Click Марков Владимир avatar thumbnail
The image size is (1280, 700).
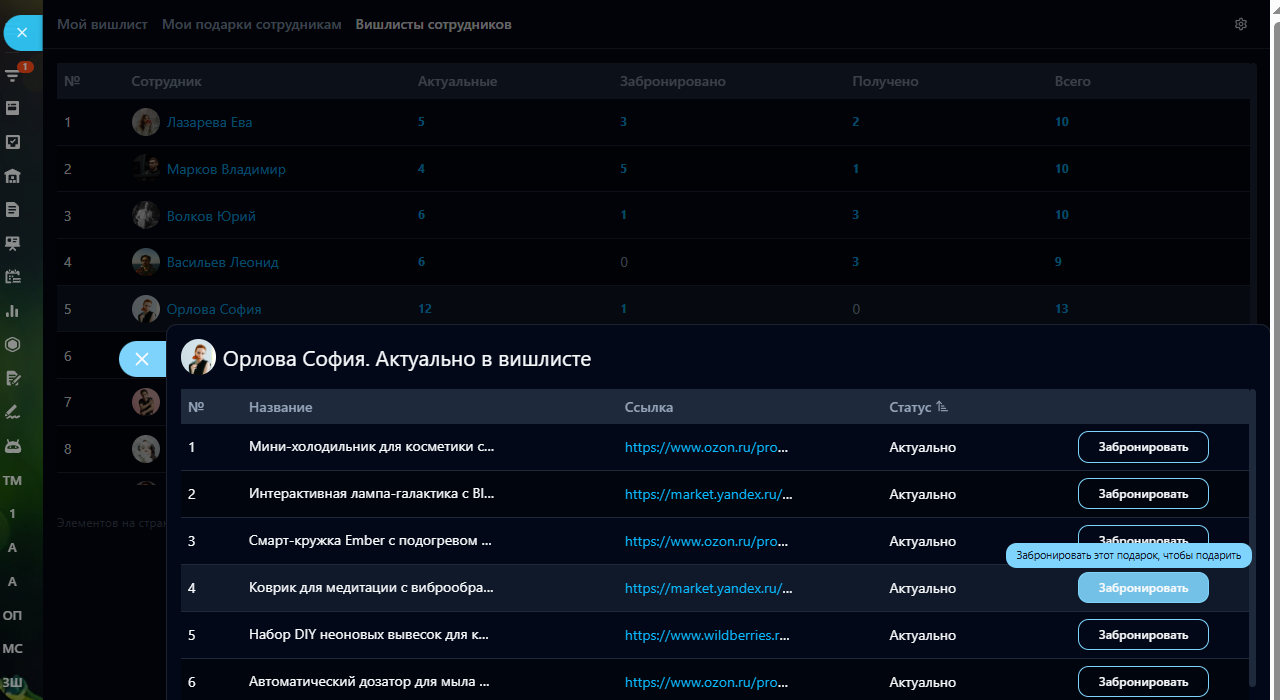[x=146, y=169]
